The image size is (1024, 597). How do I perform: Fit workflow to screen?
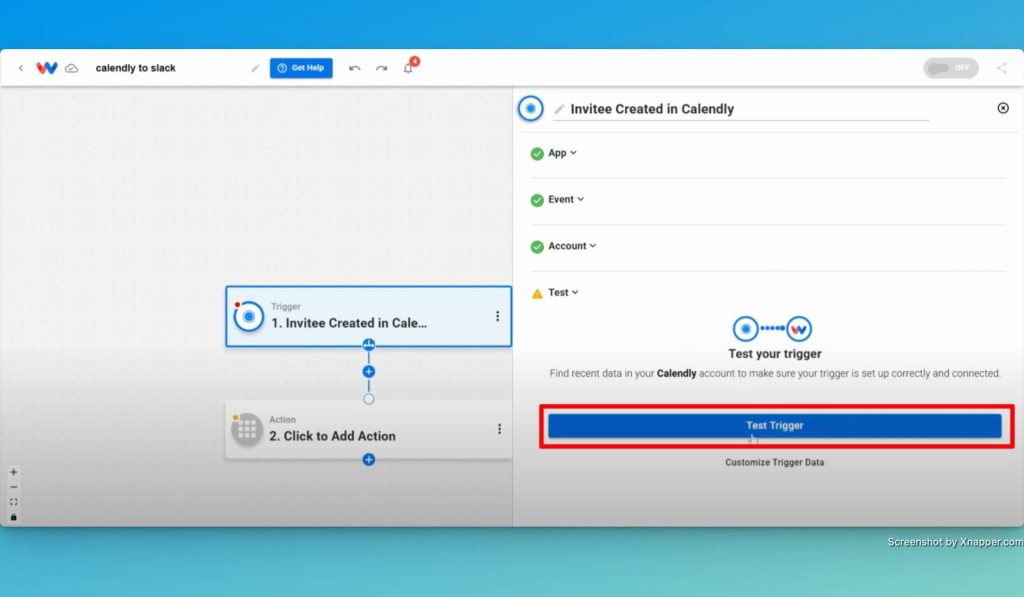point(14,502)
